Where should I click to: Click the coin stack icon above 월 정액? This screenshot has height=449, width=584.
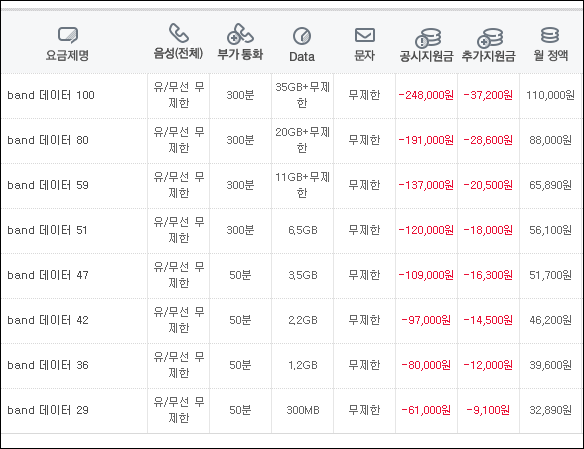pyautogui.click(x=550, y=35)
